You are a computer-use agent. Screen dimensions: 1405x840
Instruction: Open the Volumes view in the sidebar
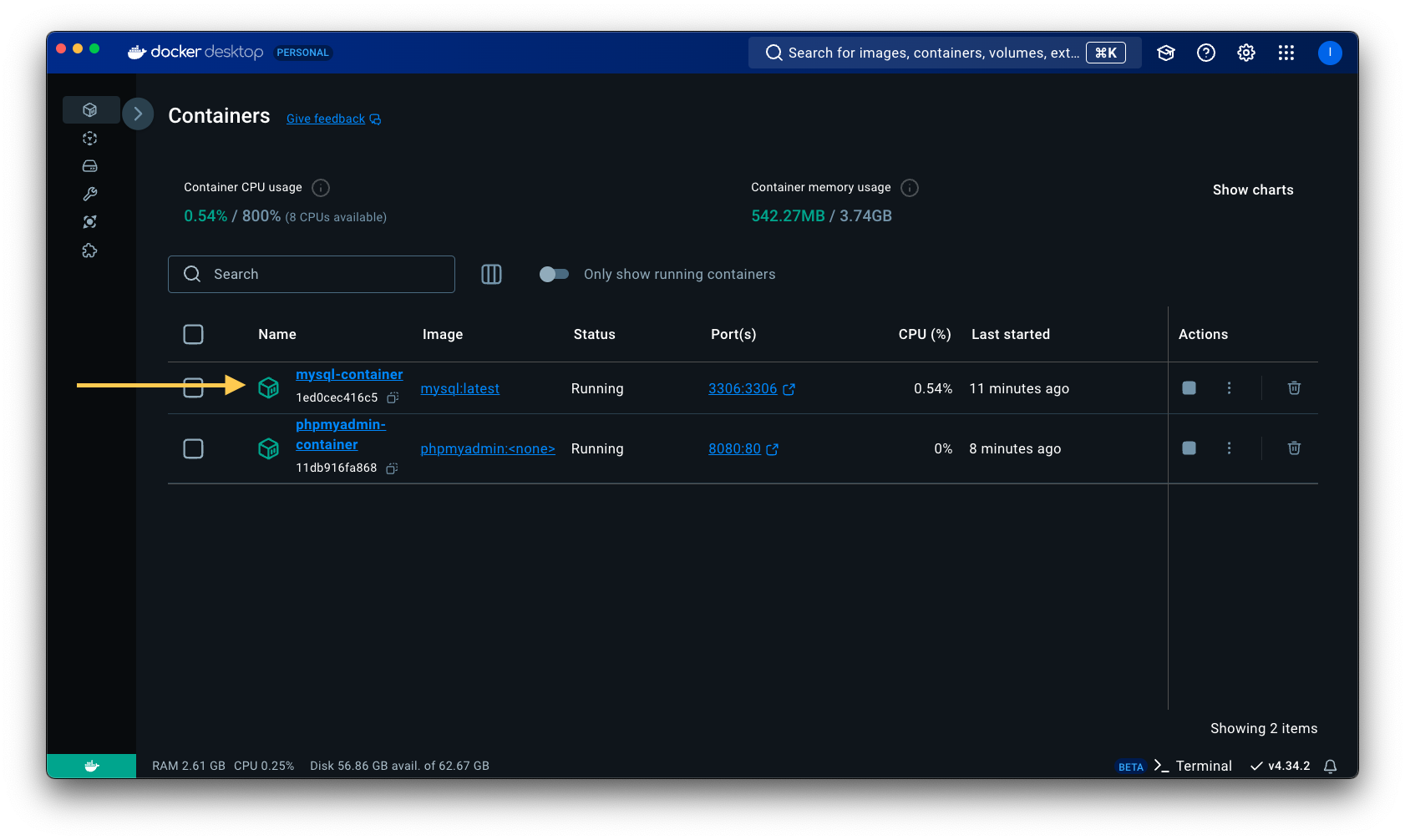pyautogui.click(x=90, y=166)
